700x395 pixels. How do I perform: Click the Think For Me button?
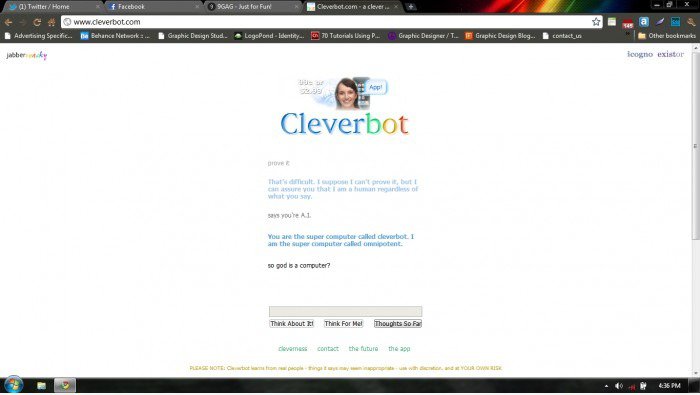(343, 324)
